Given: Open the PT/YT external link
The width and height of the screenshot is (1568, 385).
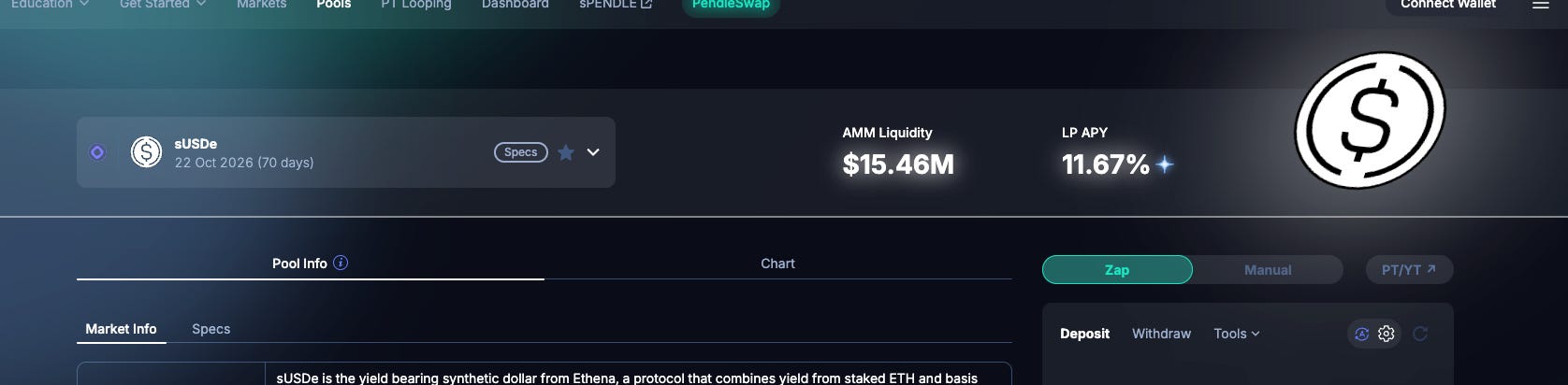Looking at the screenshot, I should pyautogui.click(x=1409, y=270).
